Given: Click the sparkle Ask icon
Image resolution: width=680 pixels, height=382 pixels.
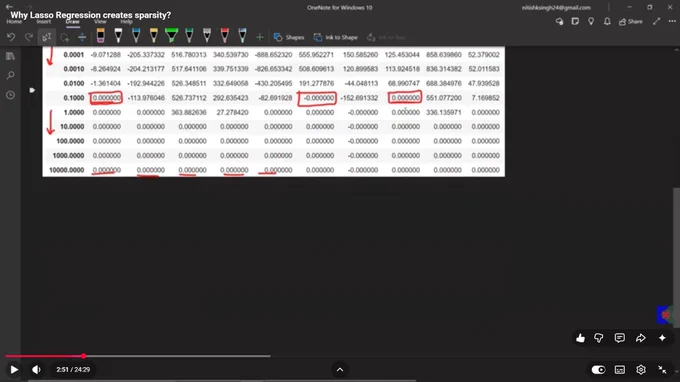Looking at the screenshot, I should coord(662,338).
